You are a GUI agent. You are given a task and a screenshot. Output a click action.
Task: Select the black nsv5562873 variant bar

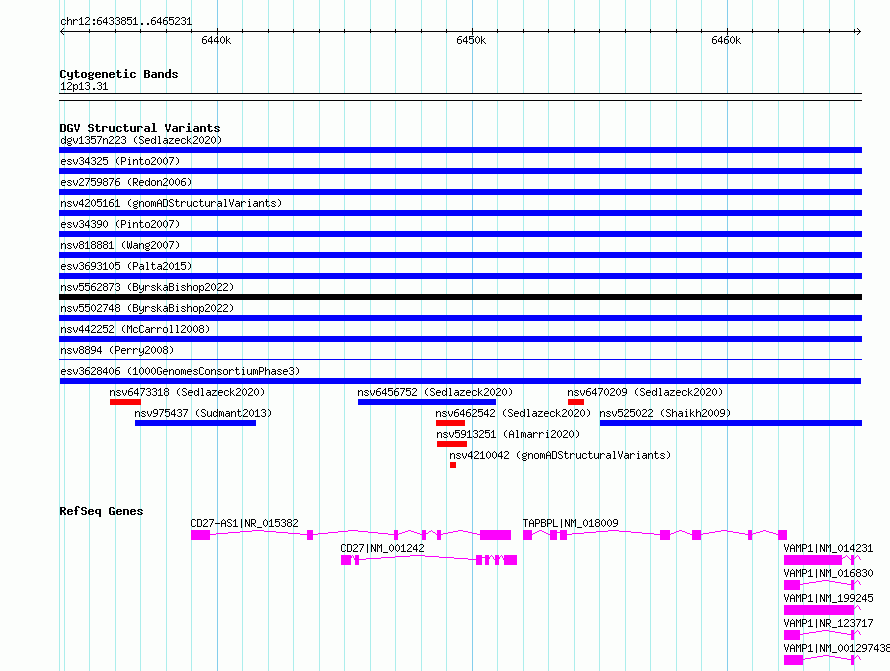pos(460,297)
